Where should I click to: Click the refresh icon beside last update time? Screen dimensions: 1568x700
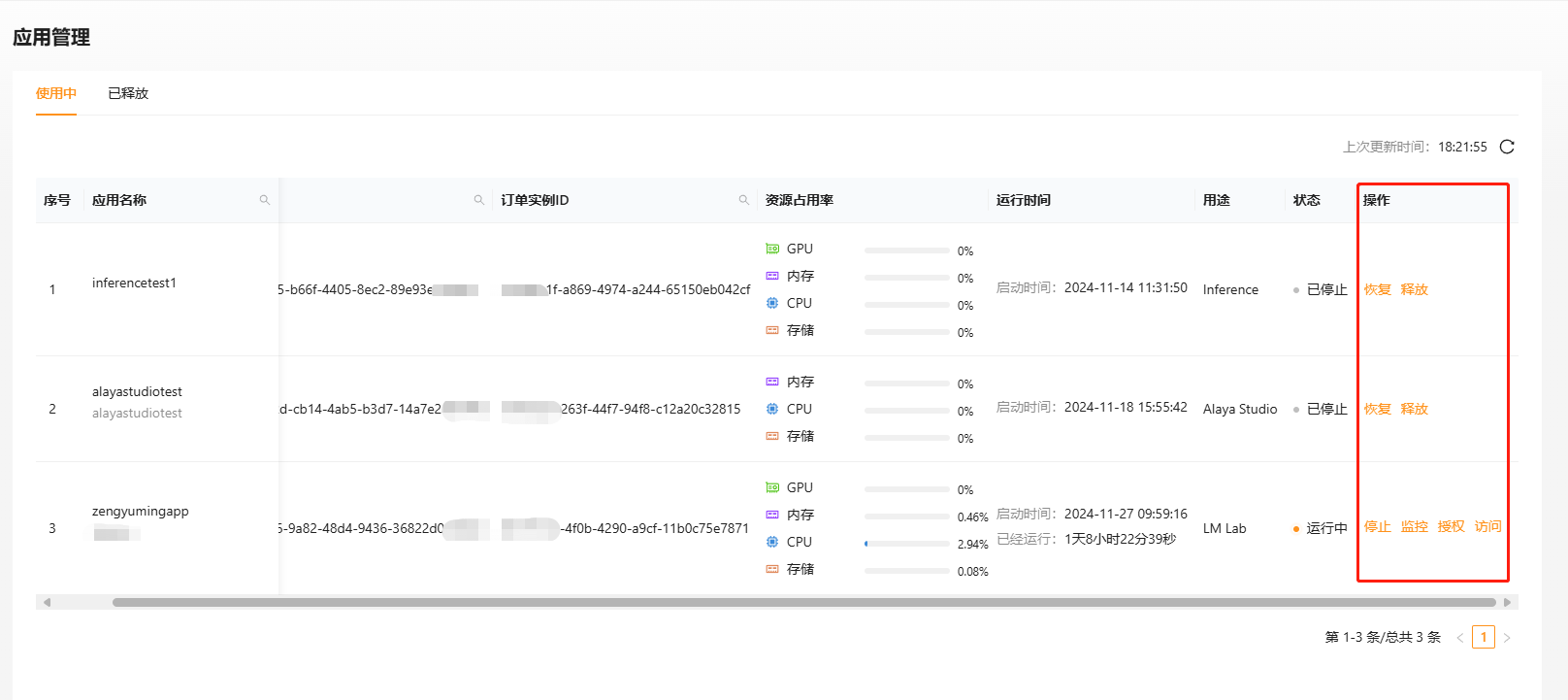[x=1507, y=147]
